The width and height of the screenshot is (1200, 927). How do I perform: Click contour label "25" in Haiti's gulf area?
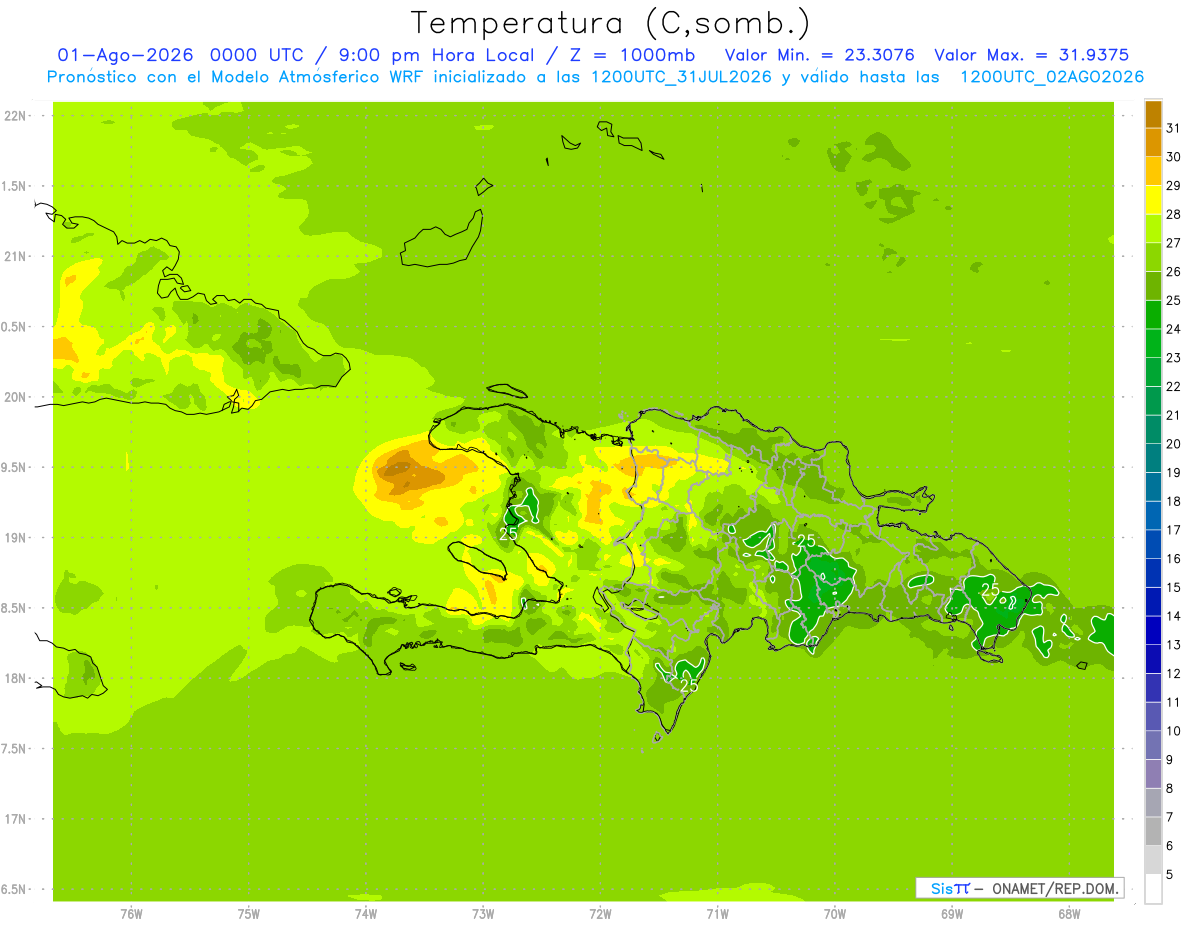coord(508,534)
